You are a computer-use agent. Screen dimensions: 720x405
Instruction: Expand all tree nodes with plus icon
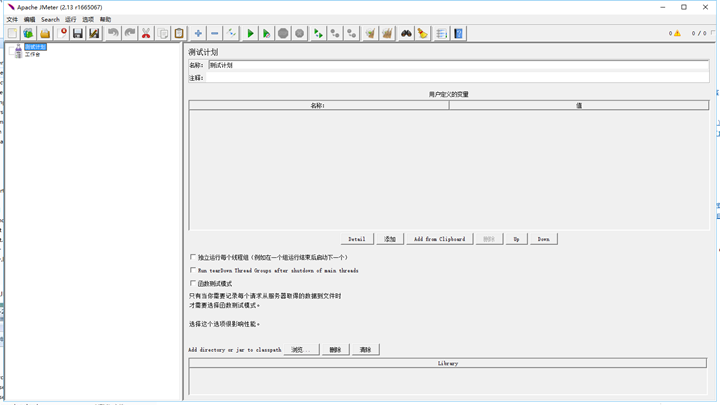coord(198,34)
